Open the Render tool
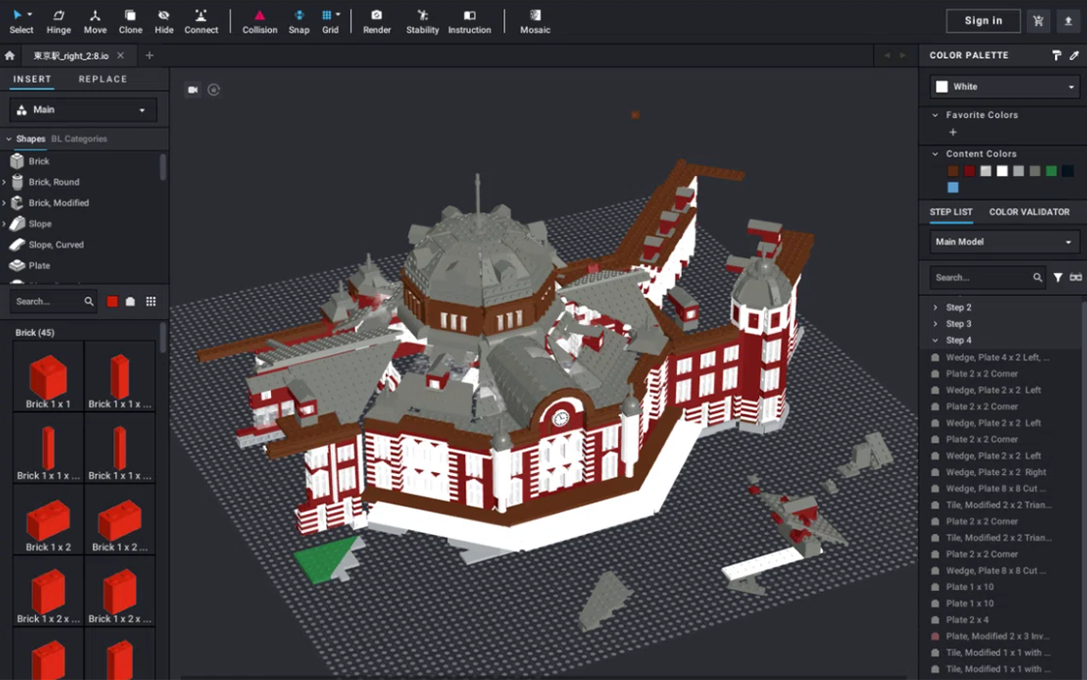 (x=376, y=21)
